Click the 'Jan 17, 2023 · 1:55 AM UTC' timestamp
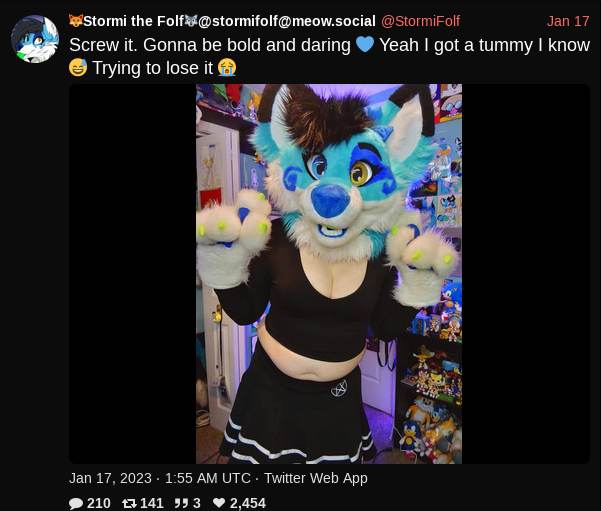Image resolution: width=601 pixels, height=511 pixels. tap(160, 478)
